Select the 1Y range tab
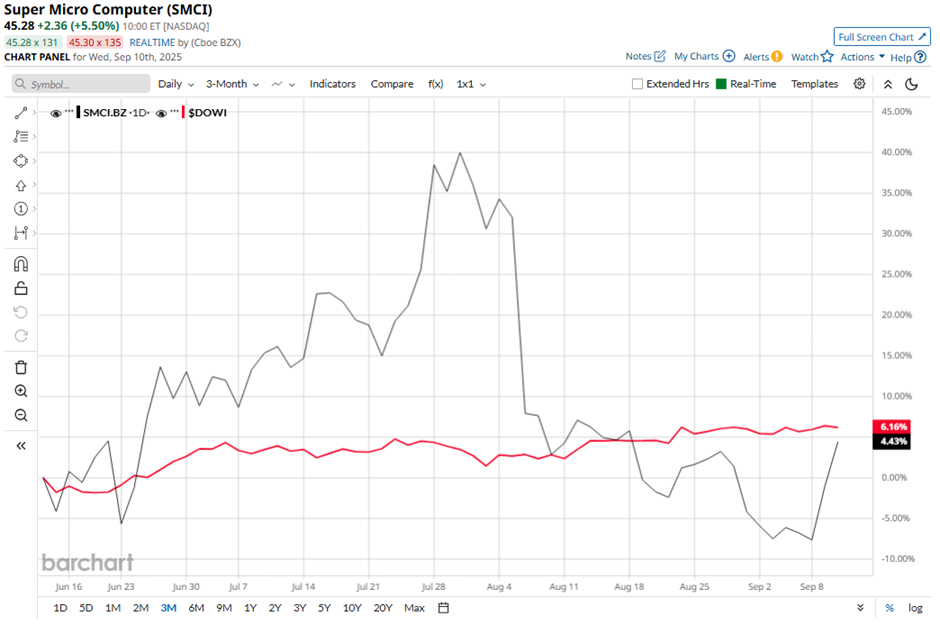Screen dimensions: 940x625 click(x=250, y=608)
